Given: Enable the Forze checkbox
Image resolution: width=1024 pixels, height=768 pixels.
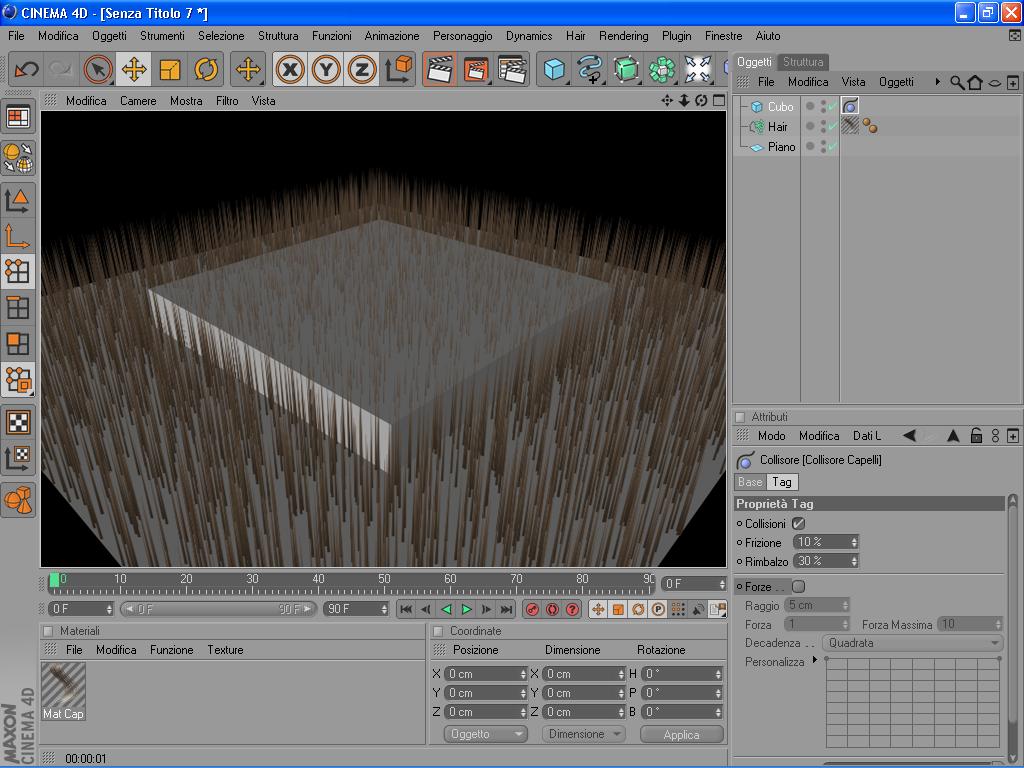Looking at the screenshot, I should [798, 587].
